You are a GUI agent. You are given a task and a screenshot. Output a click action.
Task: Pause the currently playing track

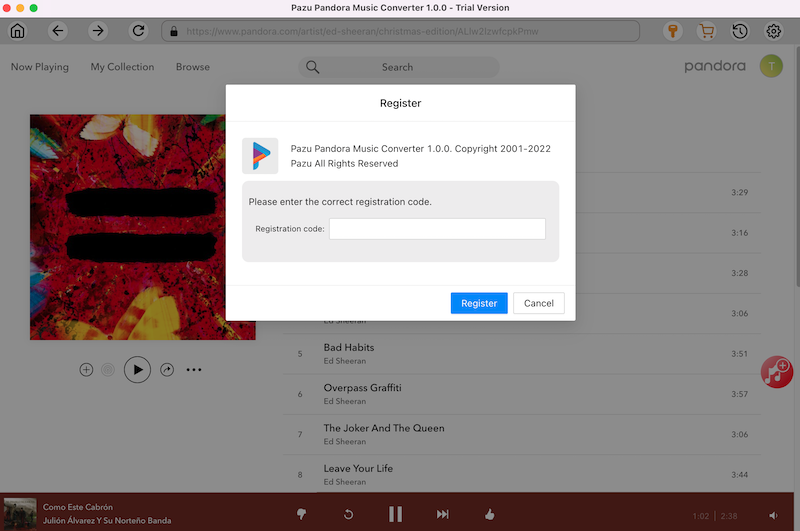[x=395, y=514]
